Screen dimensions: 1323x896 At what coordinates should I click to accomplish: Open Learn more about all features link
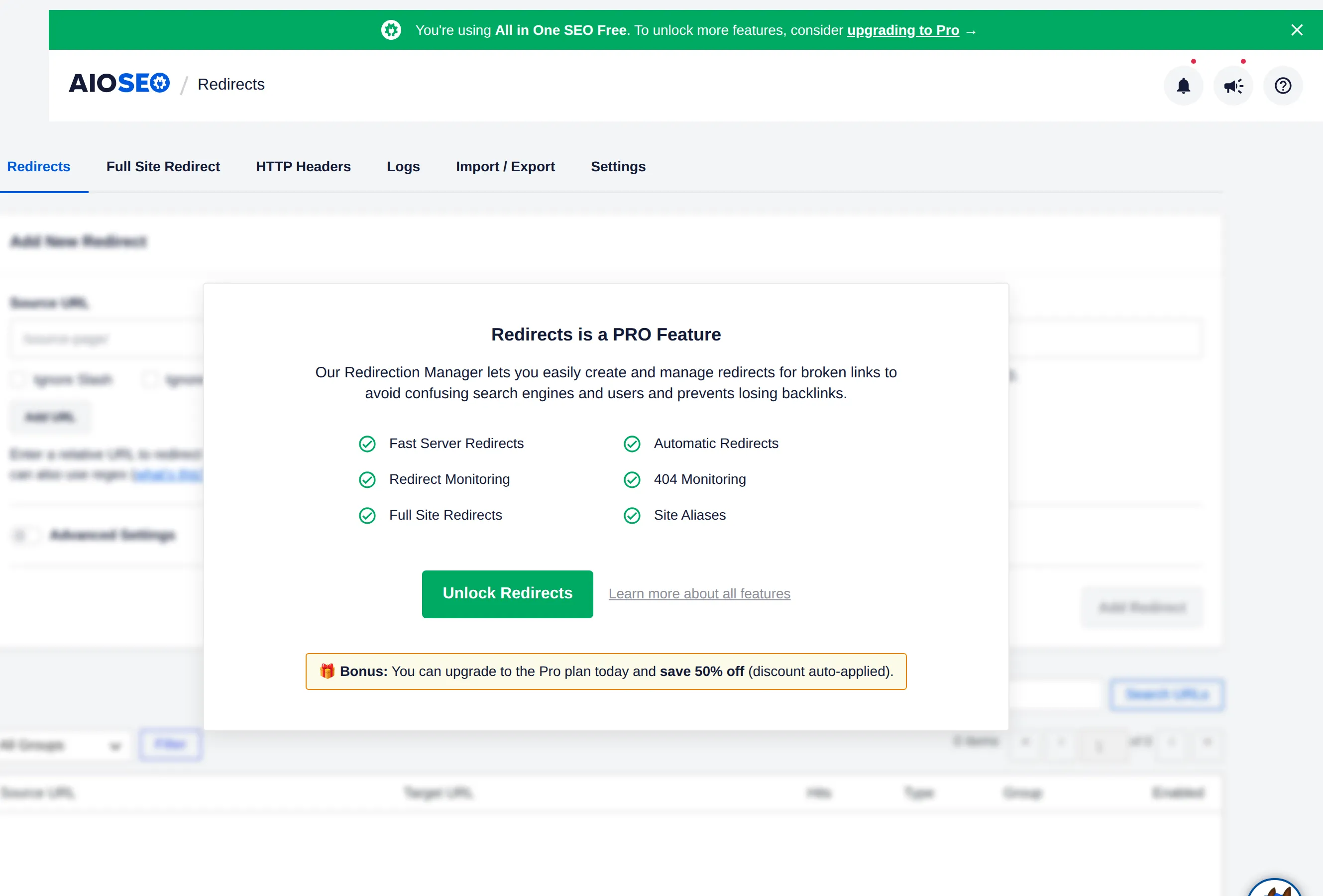pos(699,594)
